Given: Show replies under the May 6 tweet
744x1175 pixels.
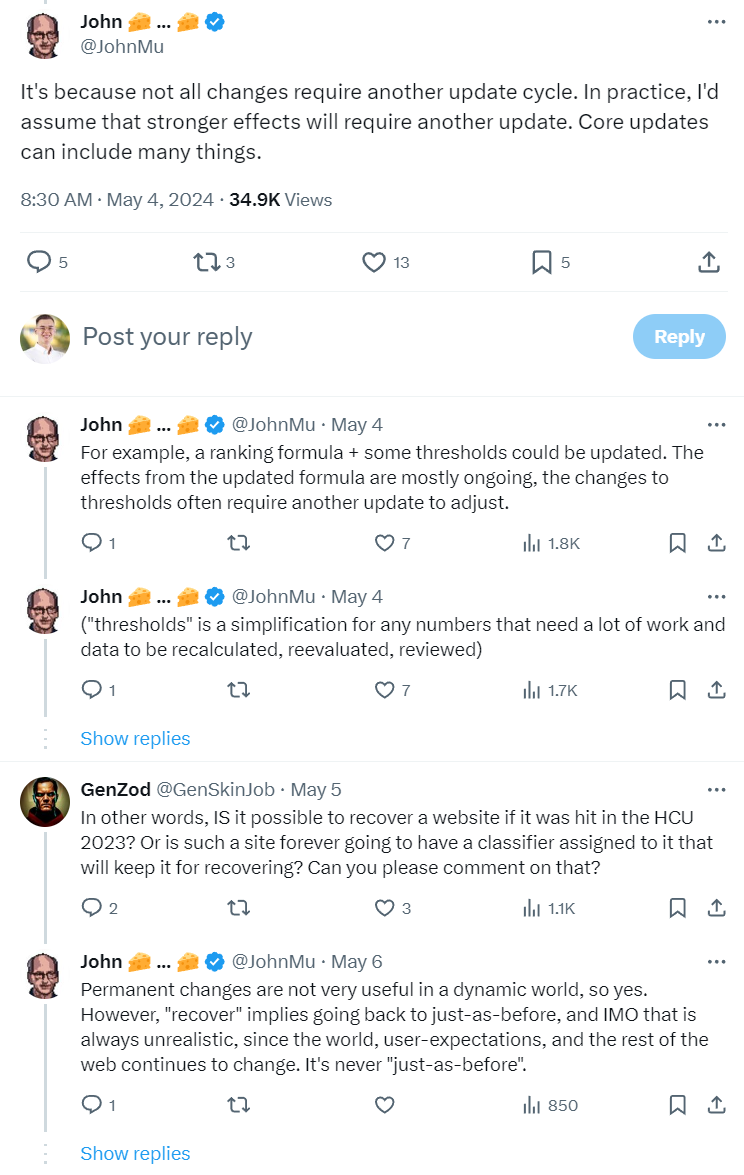Looking at the screenshot, I should pos(135,1154).
